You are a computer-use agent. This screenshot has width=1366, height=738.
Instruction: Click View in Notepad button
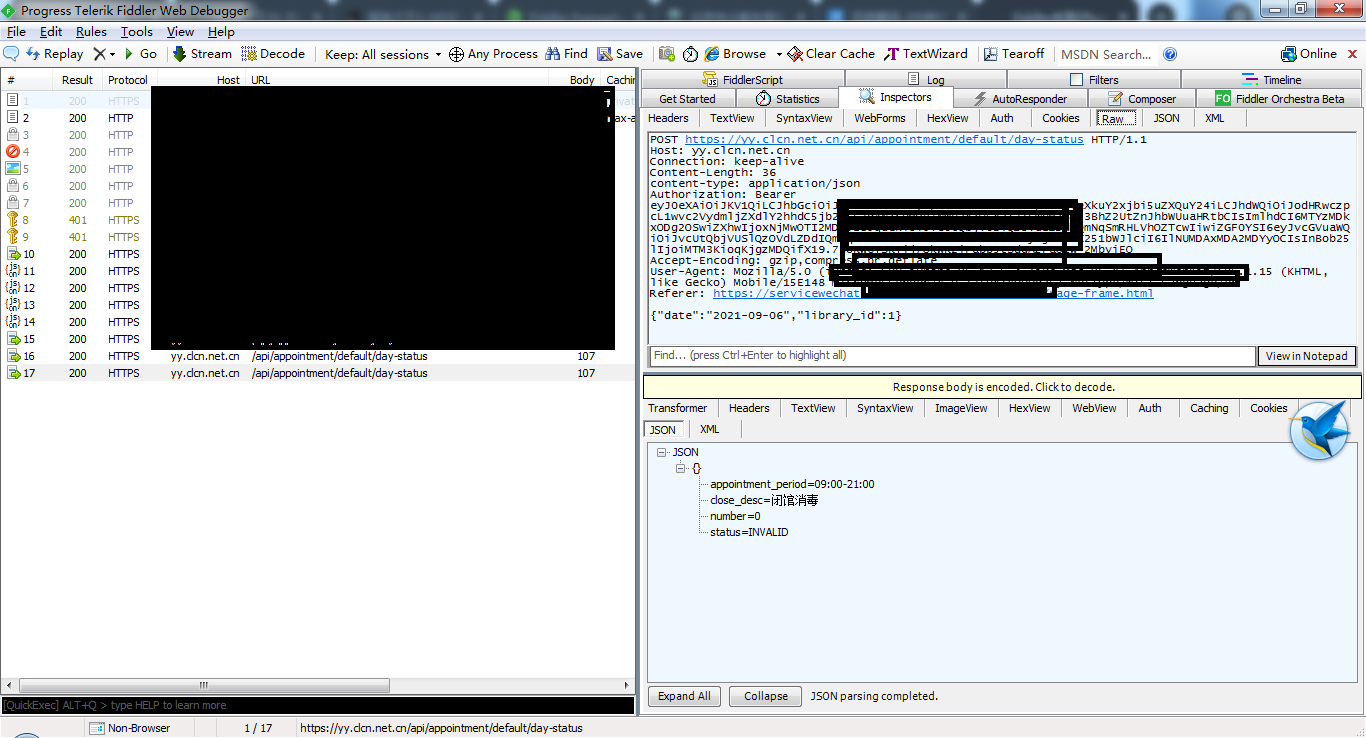coord(1307,356)
